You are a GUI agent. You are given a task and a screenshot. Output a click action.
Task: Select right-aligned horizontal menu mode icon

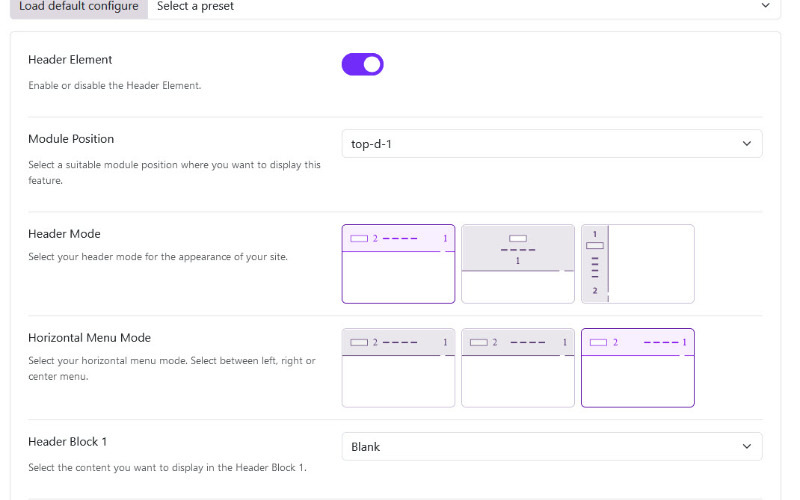638,368
